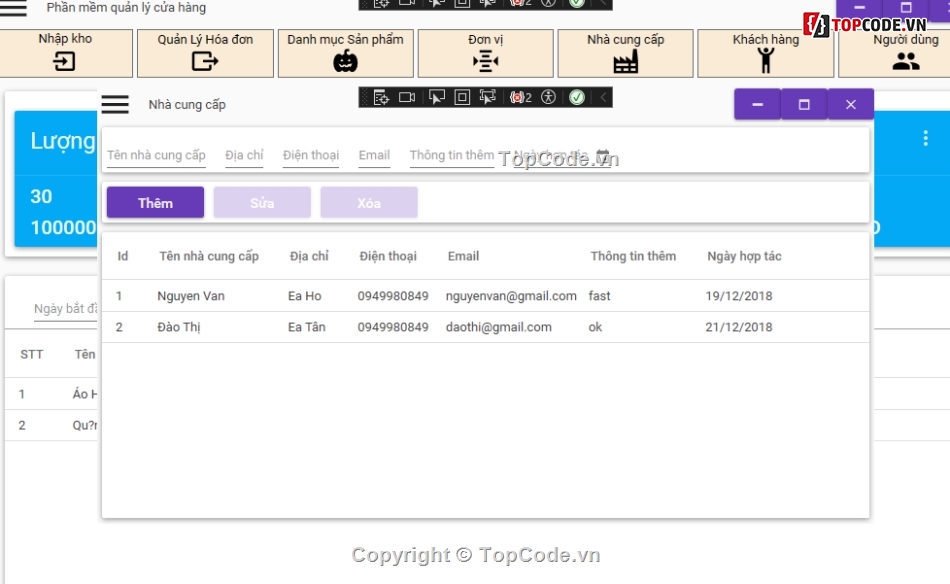This screenshot has width=950, height=584.
Task: Click the pumpkin icon for Danh mục Sản phẩm
Action: click(344, 59)
